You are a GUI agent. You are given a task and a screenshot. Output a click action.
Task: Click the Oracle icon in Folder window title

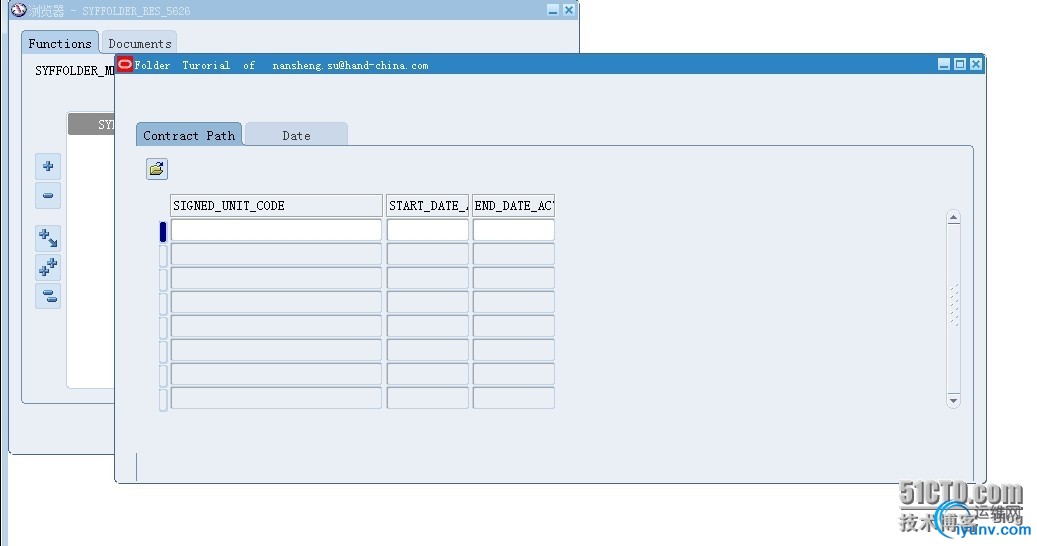click(x=125, y=64)
